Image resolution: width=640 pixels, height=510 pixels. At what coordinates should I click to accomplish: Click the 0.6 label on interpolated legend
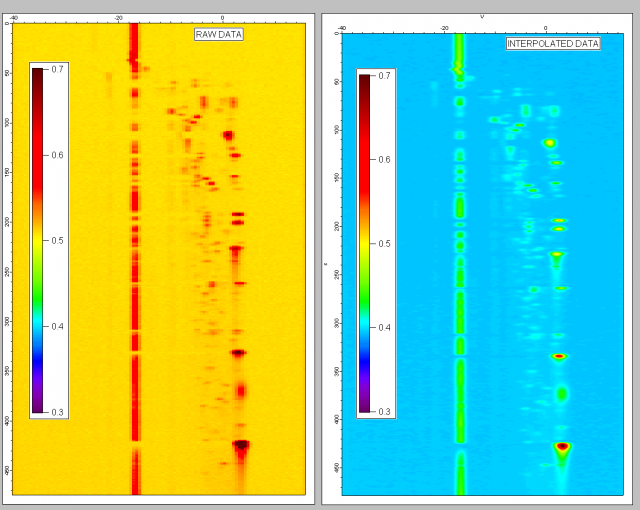pyautogui.click(x=386, y=159)
